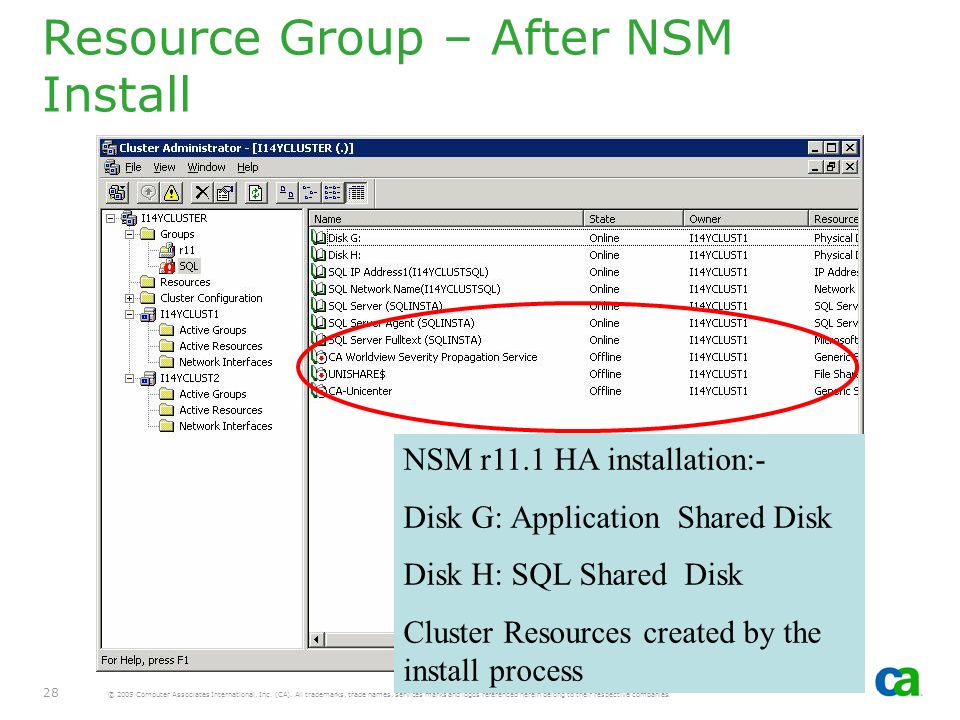Click the Delete X toolbar icon
This screenshot has width=960, height=720.
pyautogui.click(x=201, y=193)
